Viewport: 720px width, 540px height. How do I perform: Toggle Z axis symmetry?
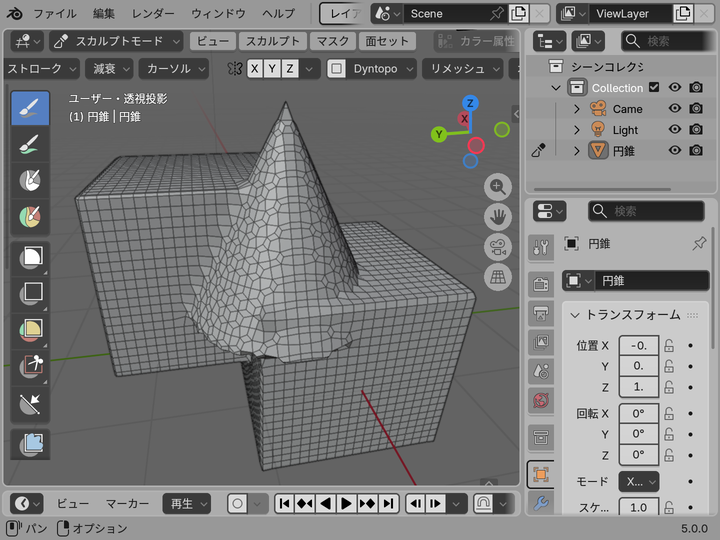[290, 69]
